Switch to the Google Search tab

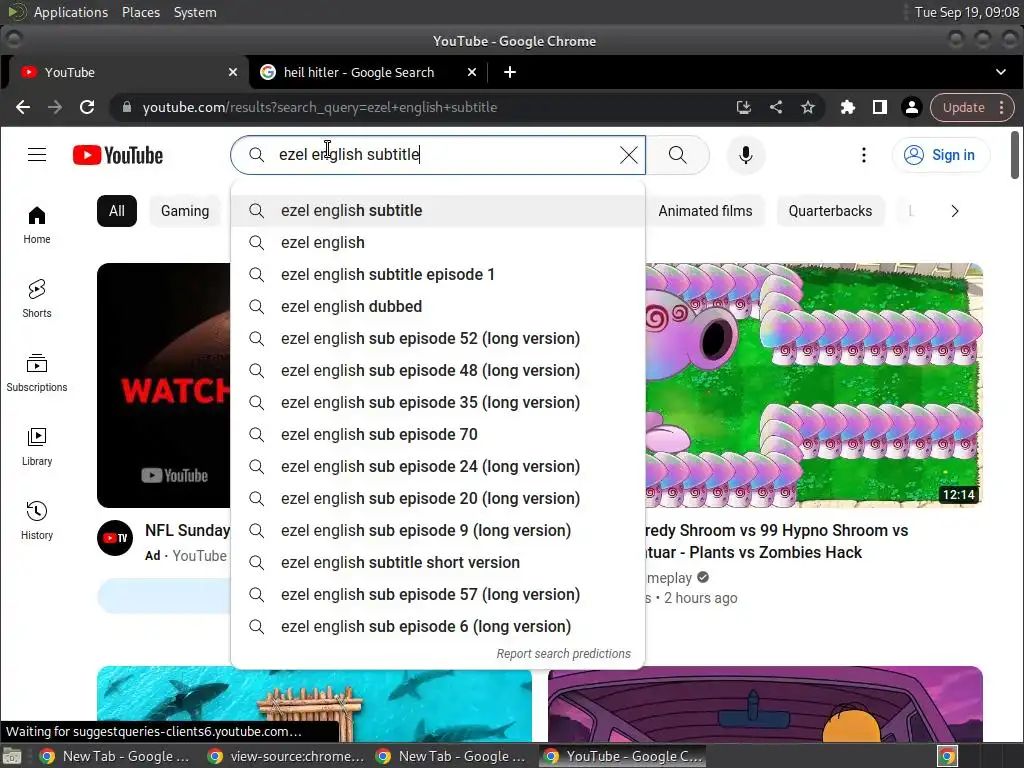367,72
